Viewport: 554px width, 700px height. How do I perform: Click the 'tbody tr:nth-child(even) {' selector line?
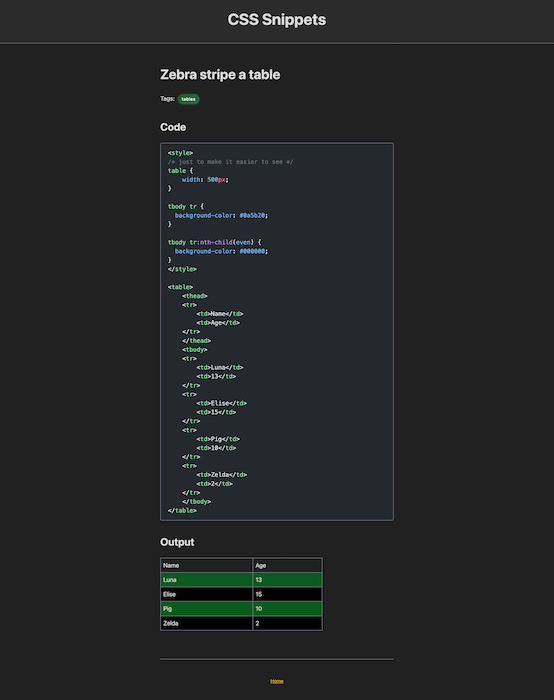(215, 242)
